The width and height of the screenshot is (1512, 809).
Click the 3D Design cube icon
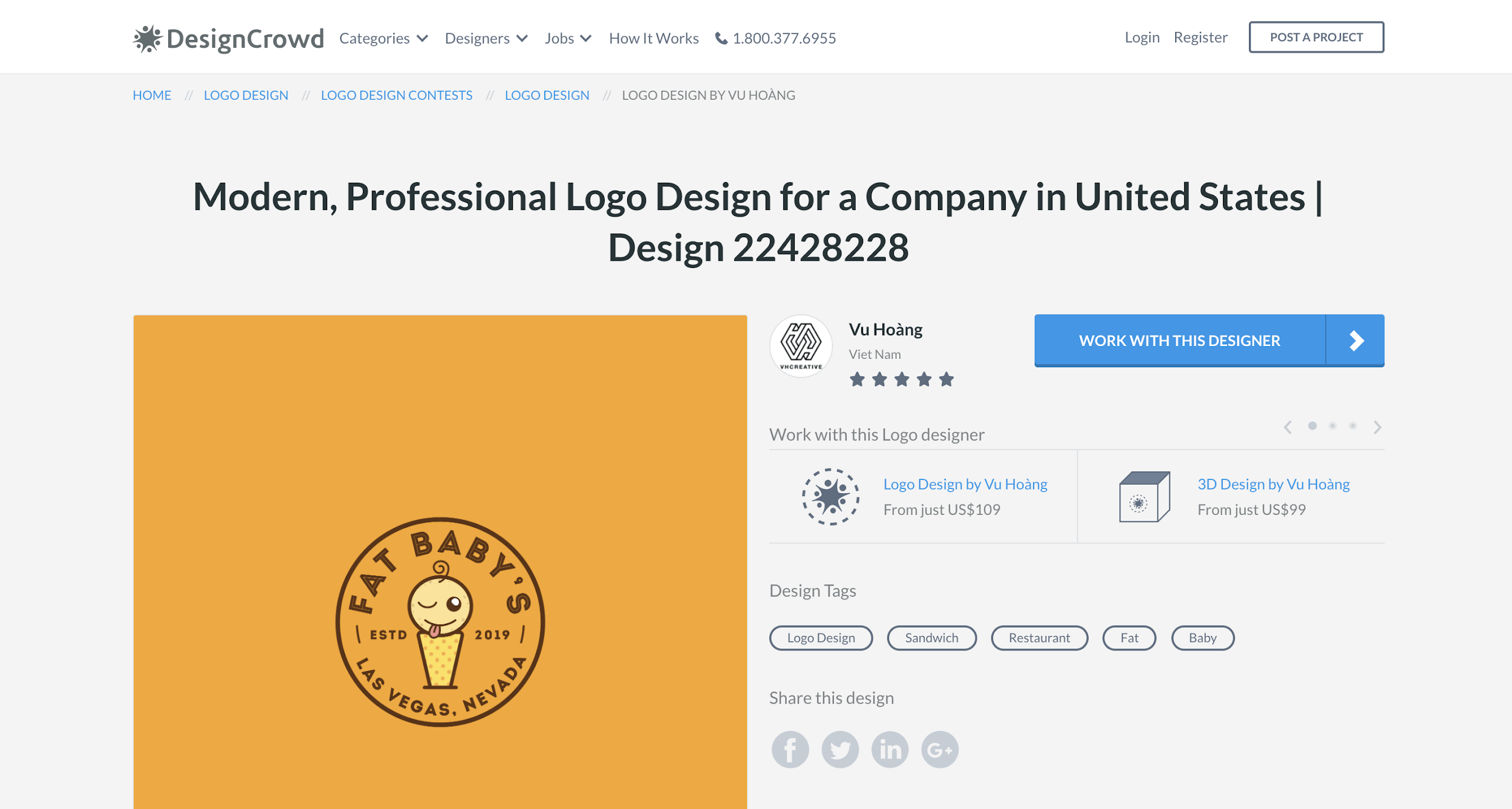[1144, 496]
